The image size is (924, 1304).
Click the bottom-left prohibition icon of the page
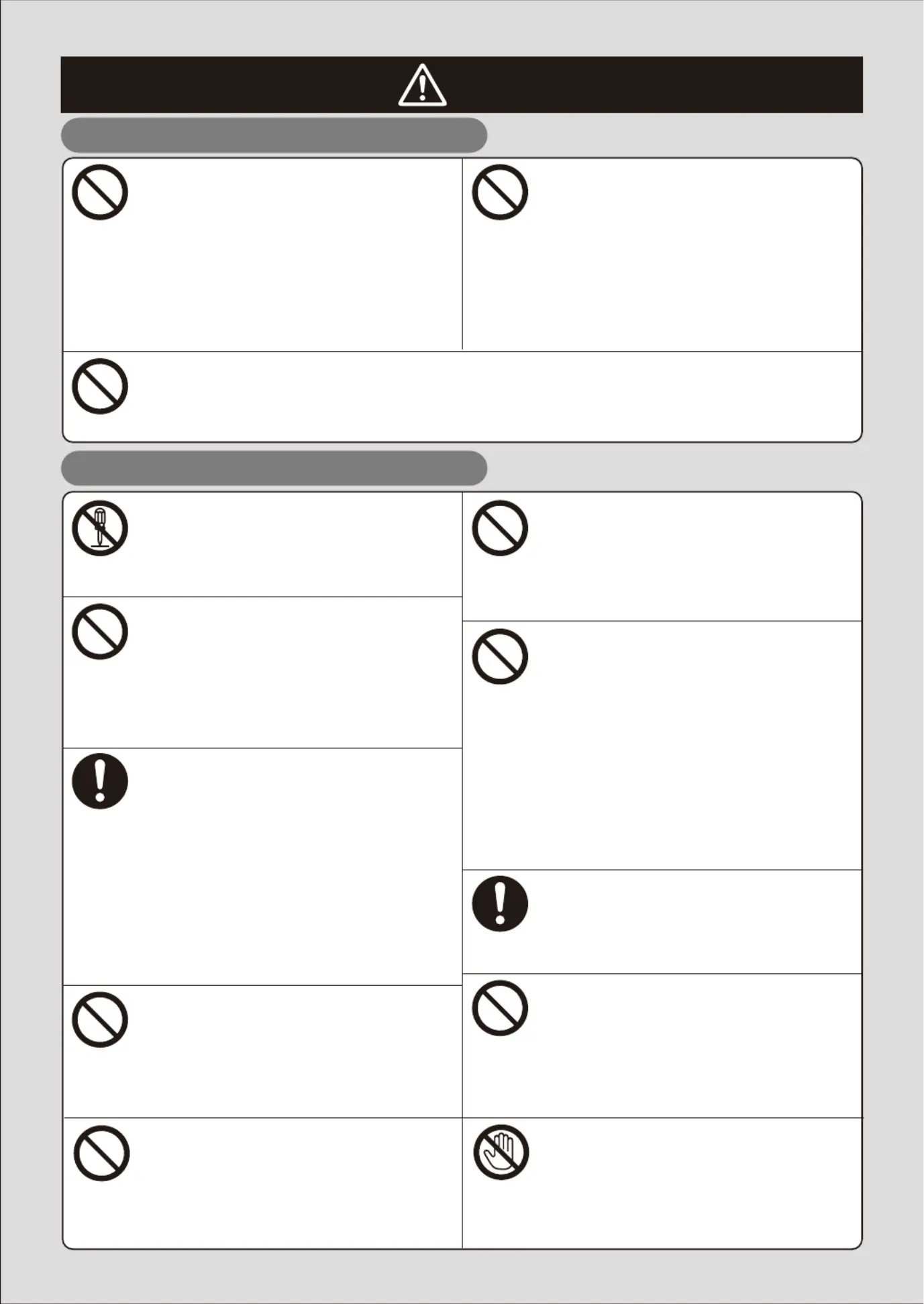[101, 1154]
